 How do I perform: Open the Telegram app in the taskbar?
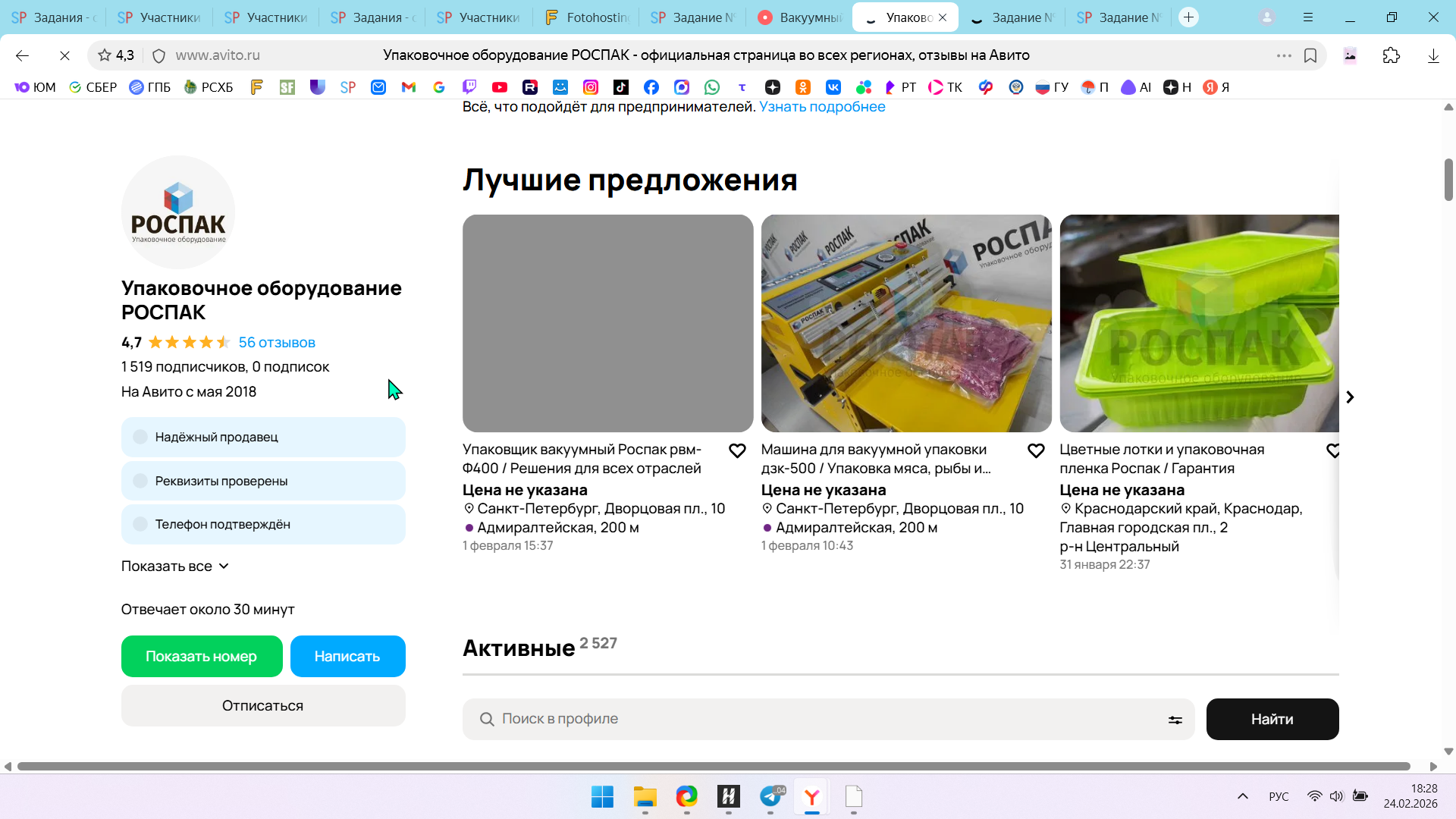click(x=770, y=797)
